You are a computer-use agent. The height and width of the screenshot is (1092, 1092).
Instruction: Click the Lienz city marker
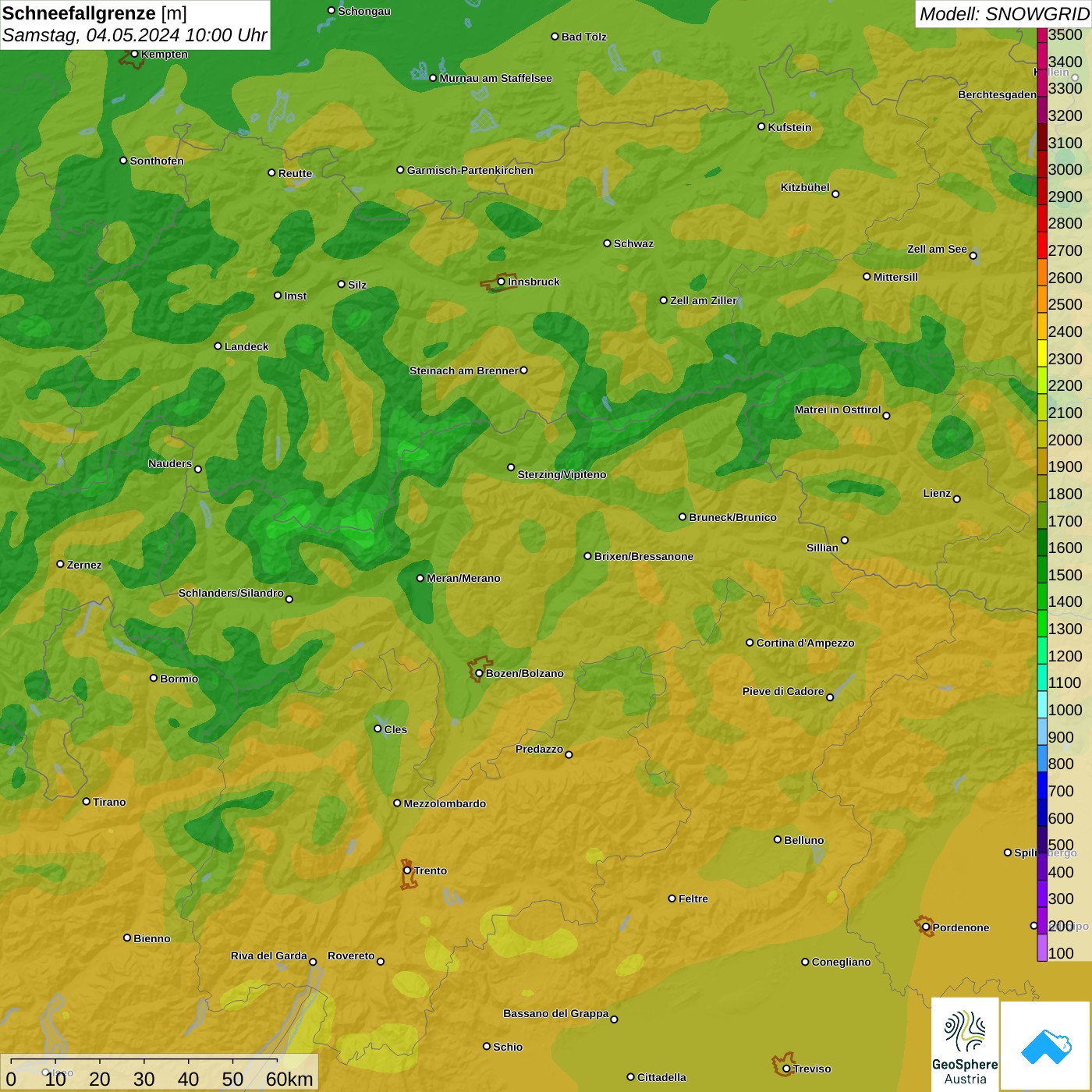click(x=957, y=499)
